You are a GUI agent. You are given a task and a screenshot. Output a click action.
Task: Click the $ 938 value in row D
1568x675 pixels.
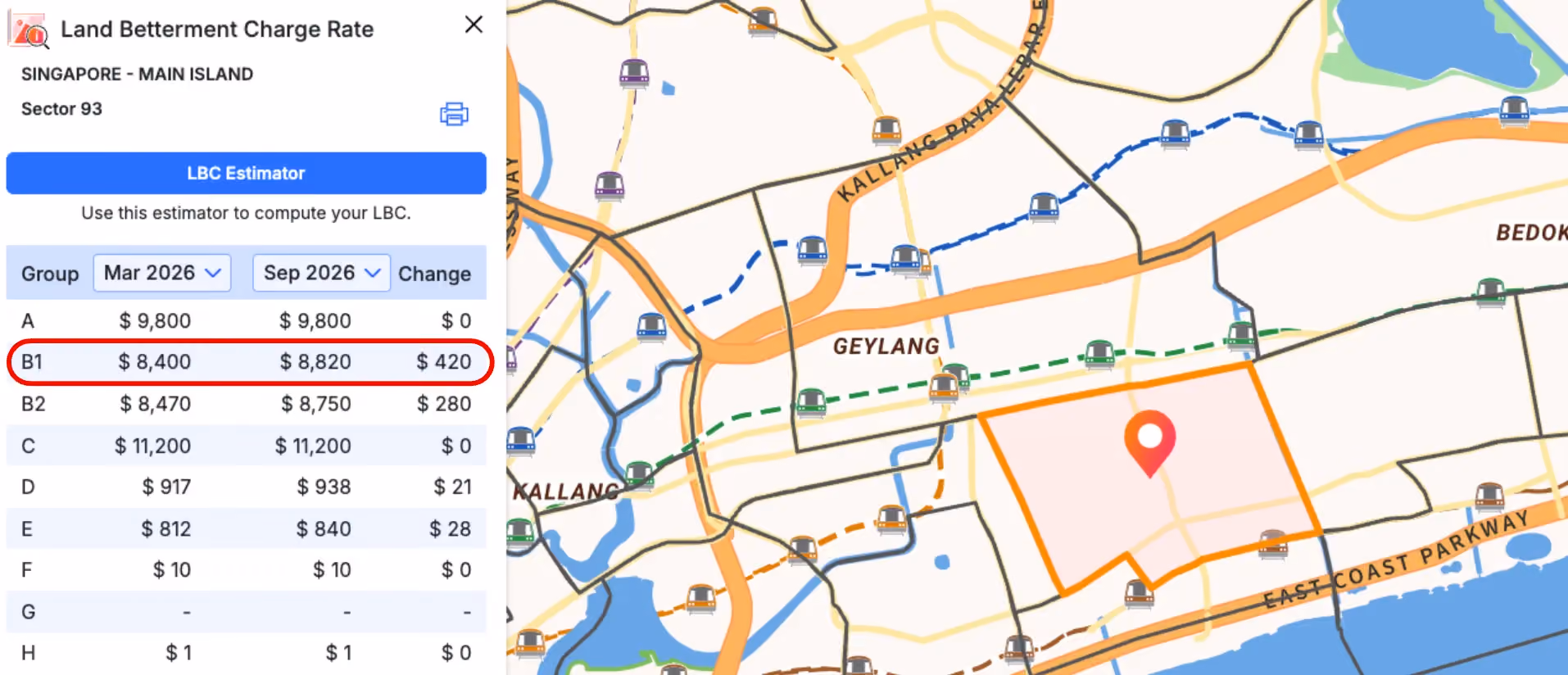point(324,487)
